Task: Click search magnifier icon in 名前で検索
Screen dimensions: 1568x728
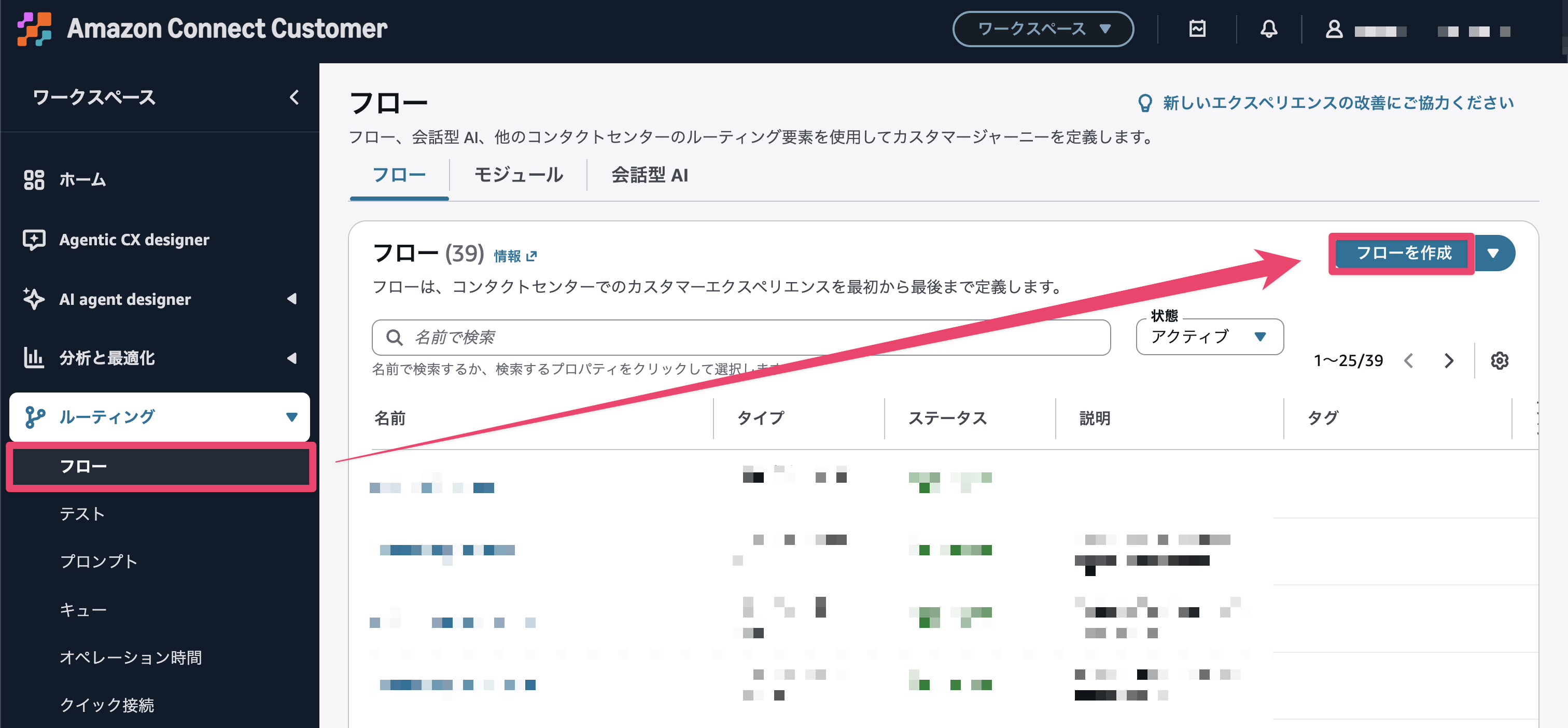Action: [x=395, y=337]
